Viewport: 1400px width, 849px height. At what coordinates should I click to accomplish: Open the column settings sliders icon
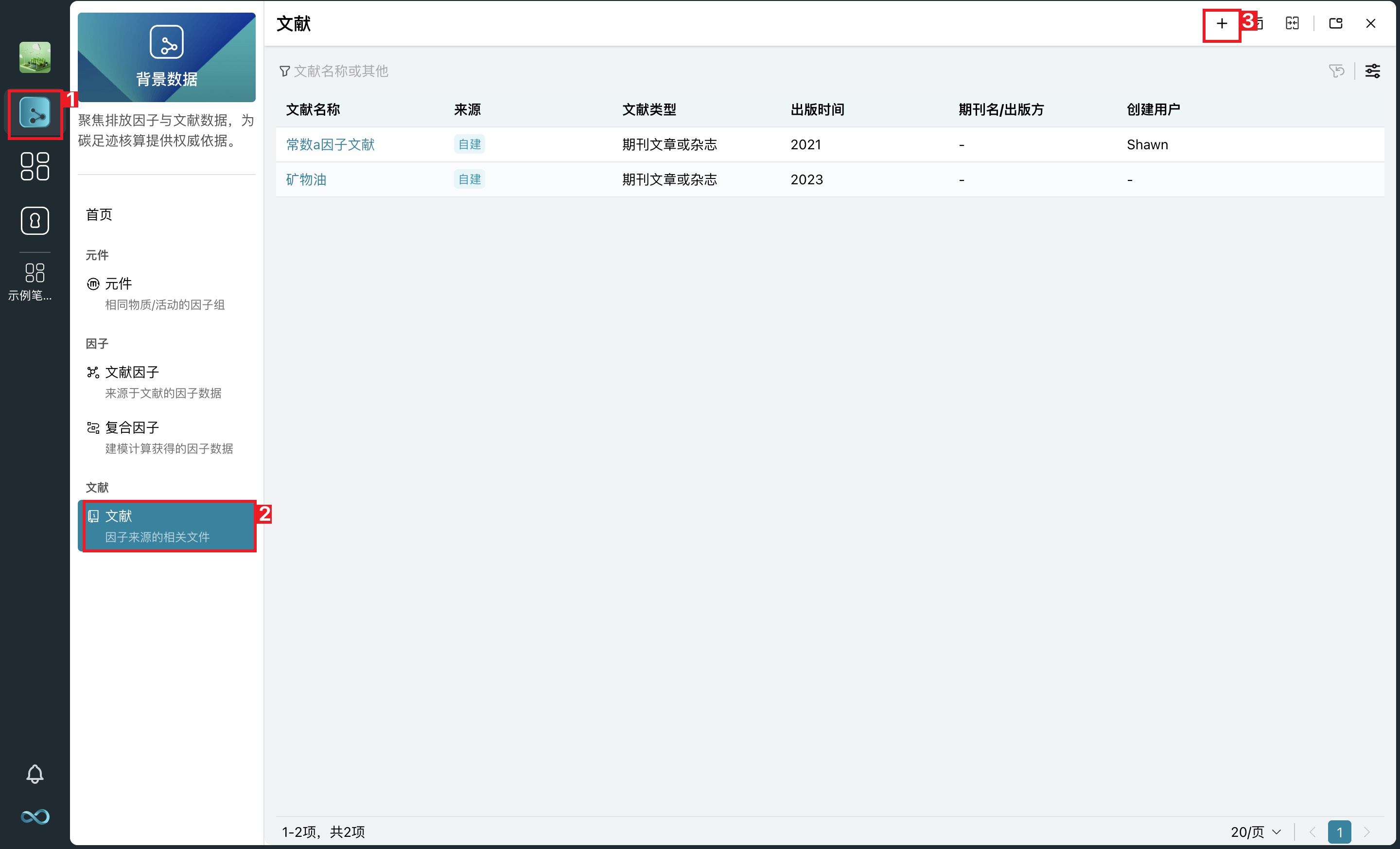(1373, 71)
